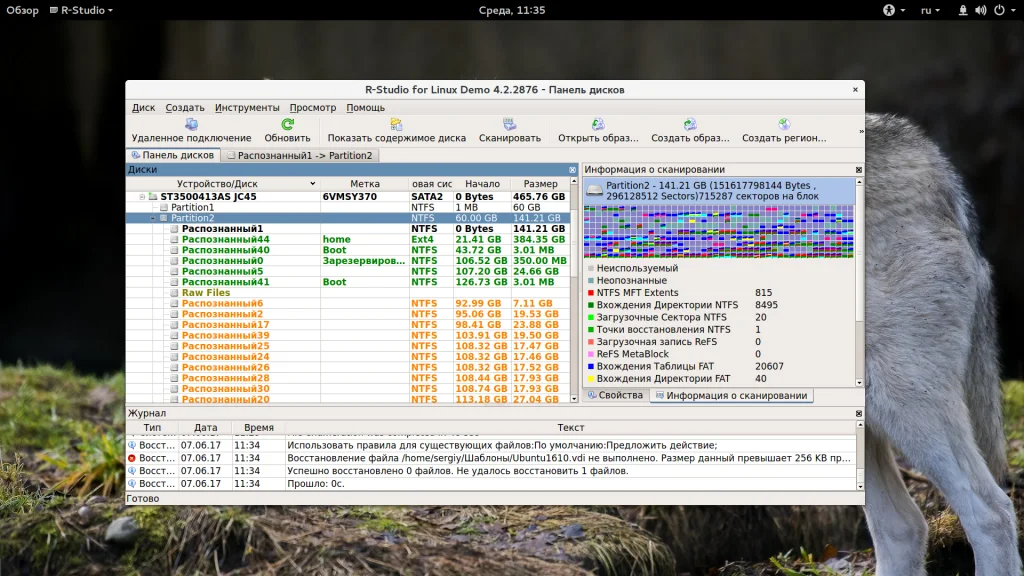
Task: Click the Create Image (Создать образ) icon
Action: coord(690,125)
